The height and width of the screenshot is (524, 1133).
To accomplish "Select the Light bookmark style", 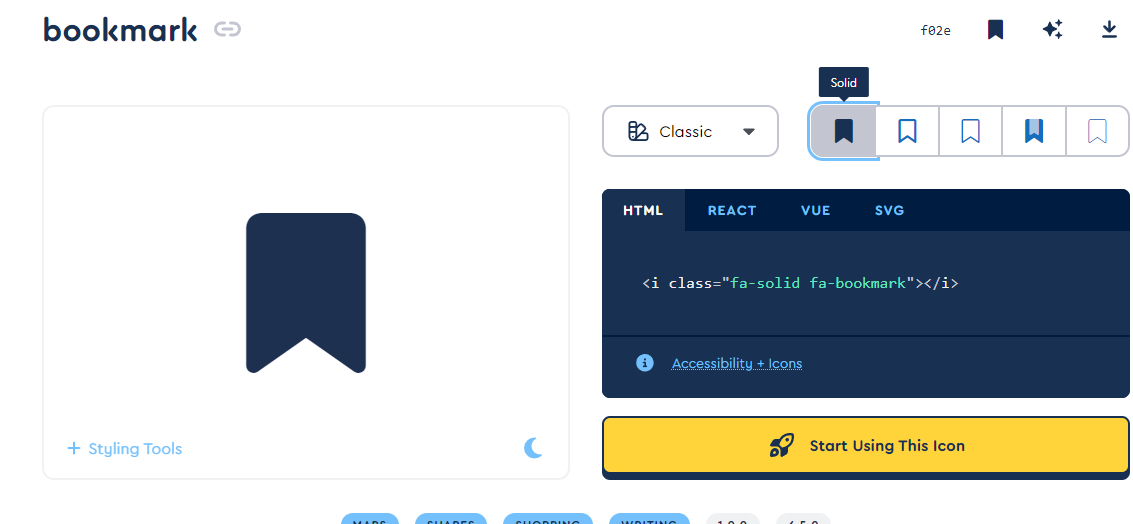I will tap(970, 131).
